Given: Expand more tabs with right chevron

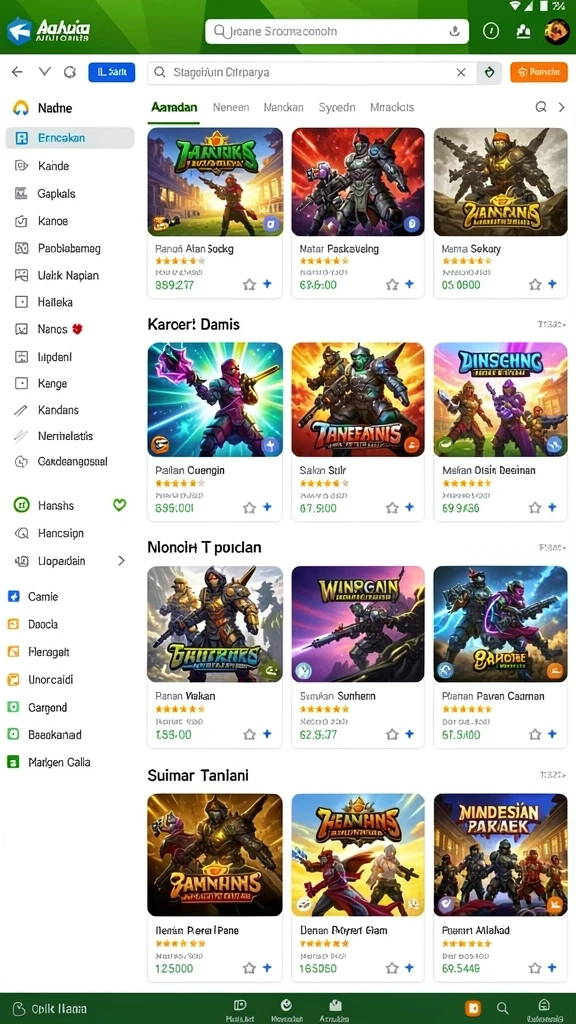Looking at the screenshot, I should pyautogui.click(x=562, y=107).
